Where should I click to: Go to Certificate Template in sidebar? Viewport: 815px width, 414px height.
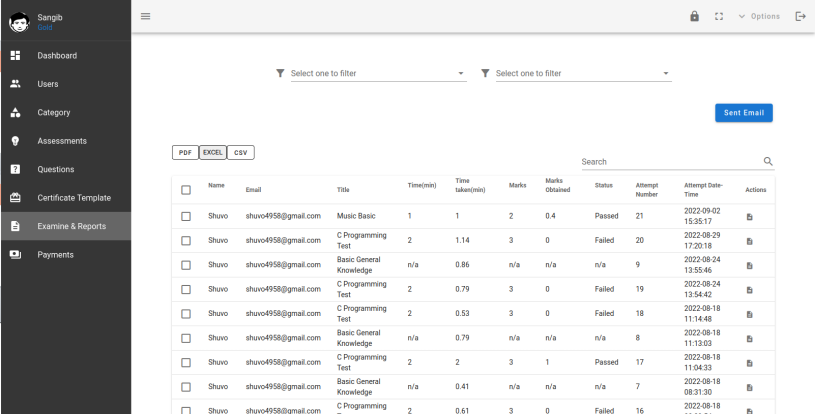coord(73,198)
